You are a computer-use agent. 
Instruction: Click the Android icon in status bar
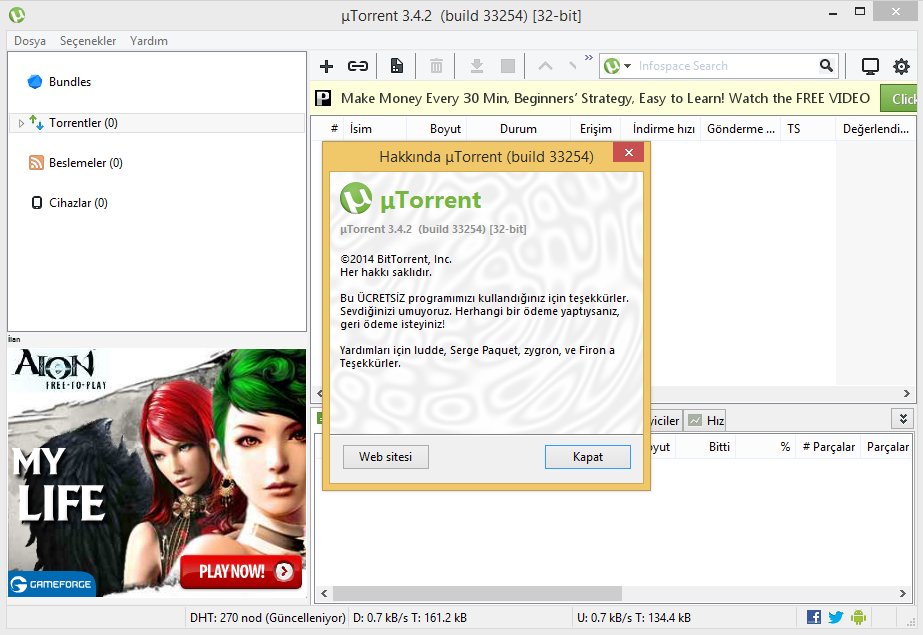coord(858,617)
